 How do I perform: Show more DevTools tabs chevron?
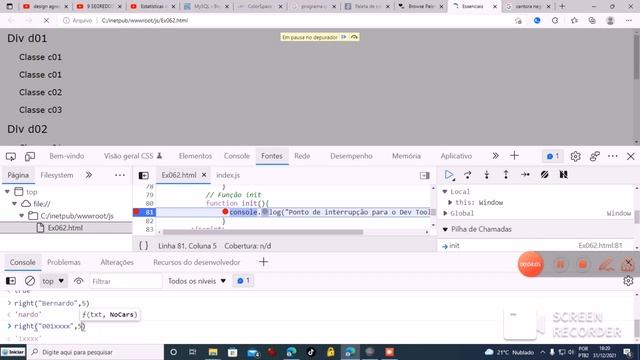coord(496,156)
